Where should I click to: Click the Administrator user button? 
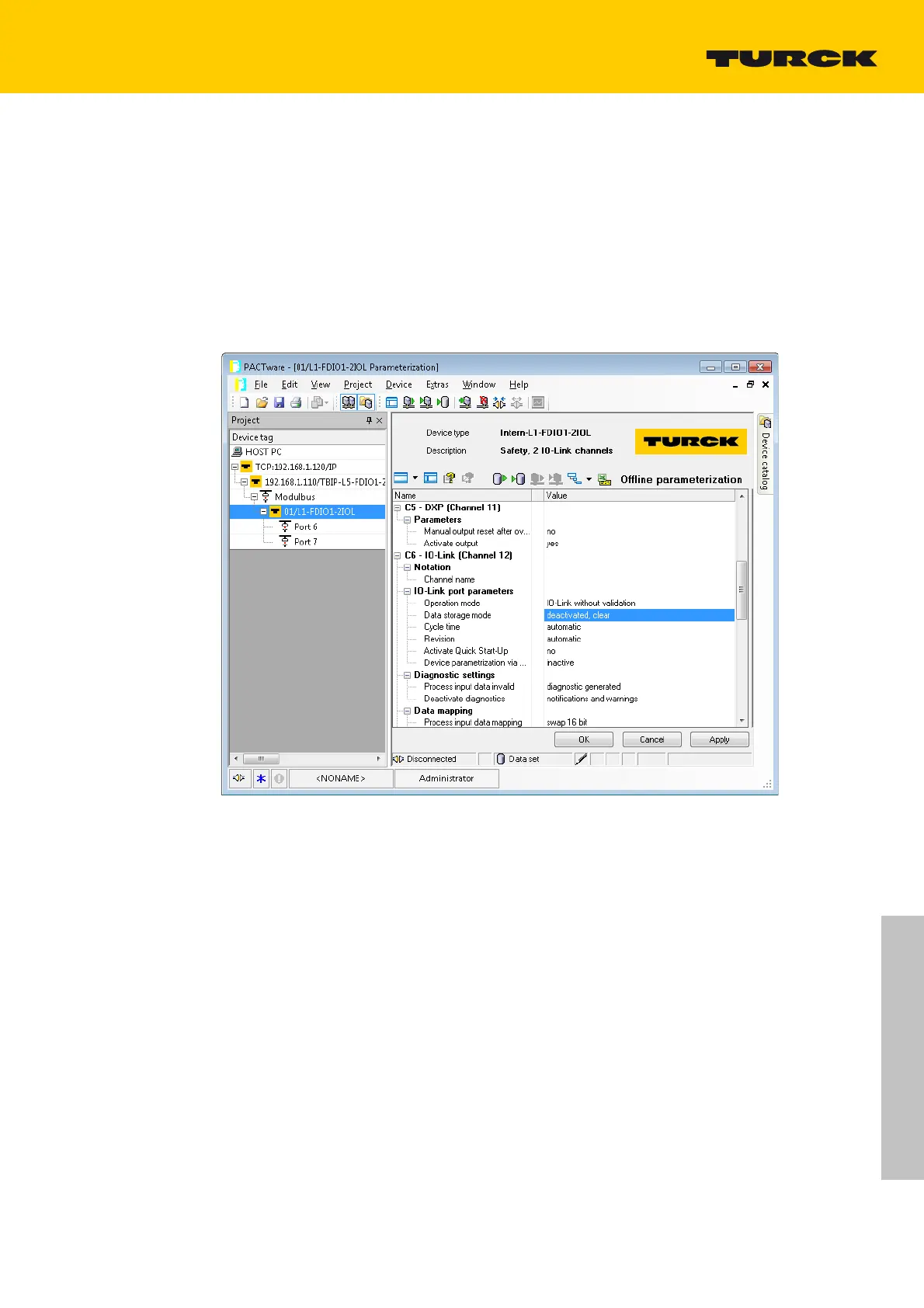pos(446,778)
